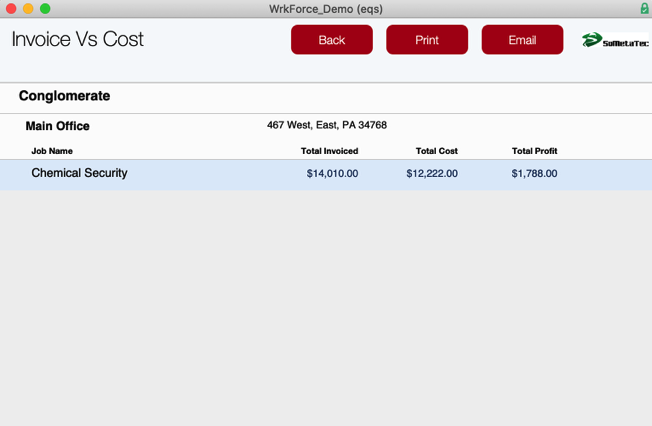Click the address 467 West, East, PA

[326, 125]
